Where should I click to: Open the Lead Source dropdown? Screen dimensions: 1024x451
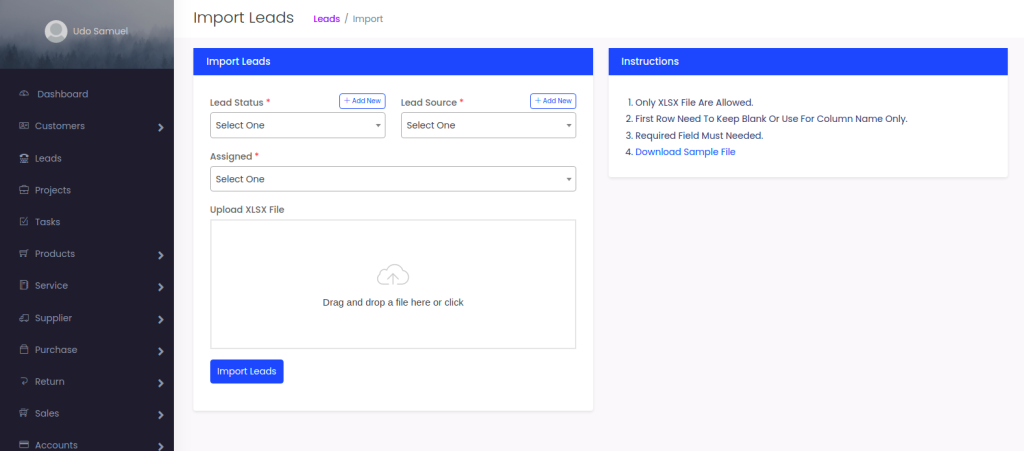488,125
